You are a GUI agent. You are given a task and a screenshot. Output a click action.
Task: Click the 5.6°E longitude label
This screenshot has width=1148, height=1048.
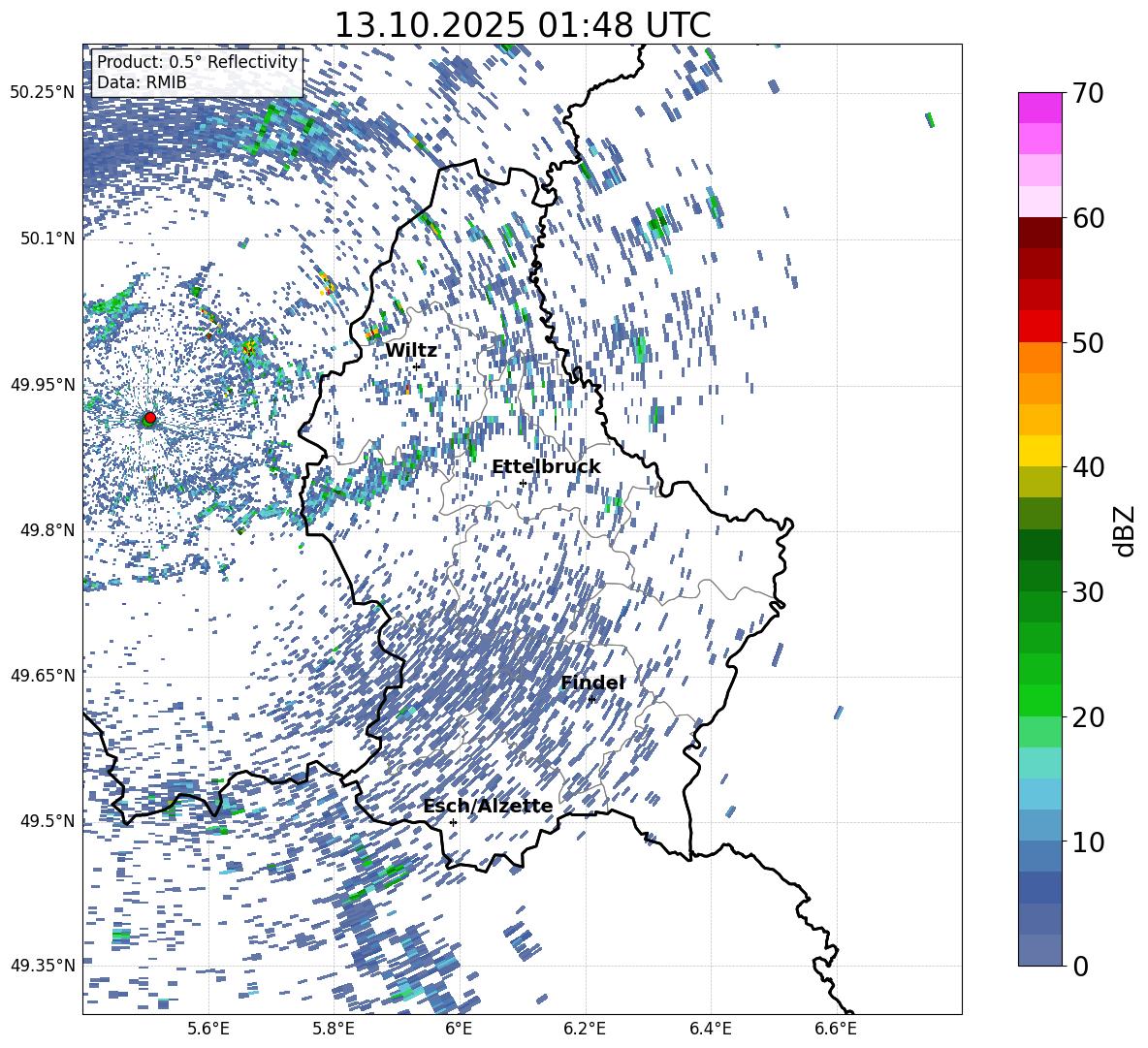click(x=208, y=1029)
